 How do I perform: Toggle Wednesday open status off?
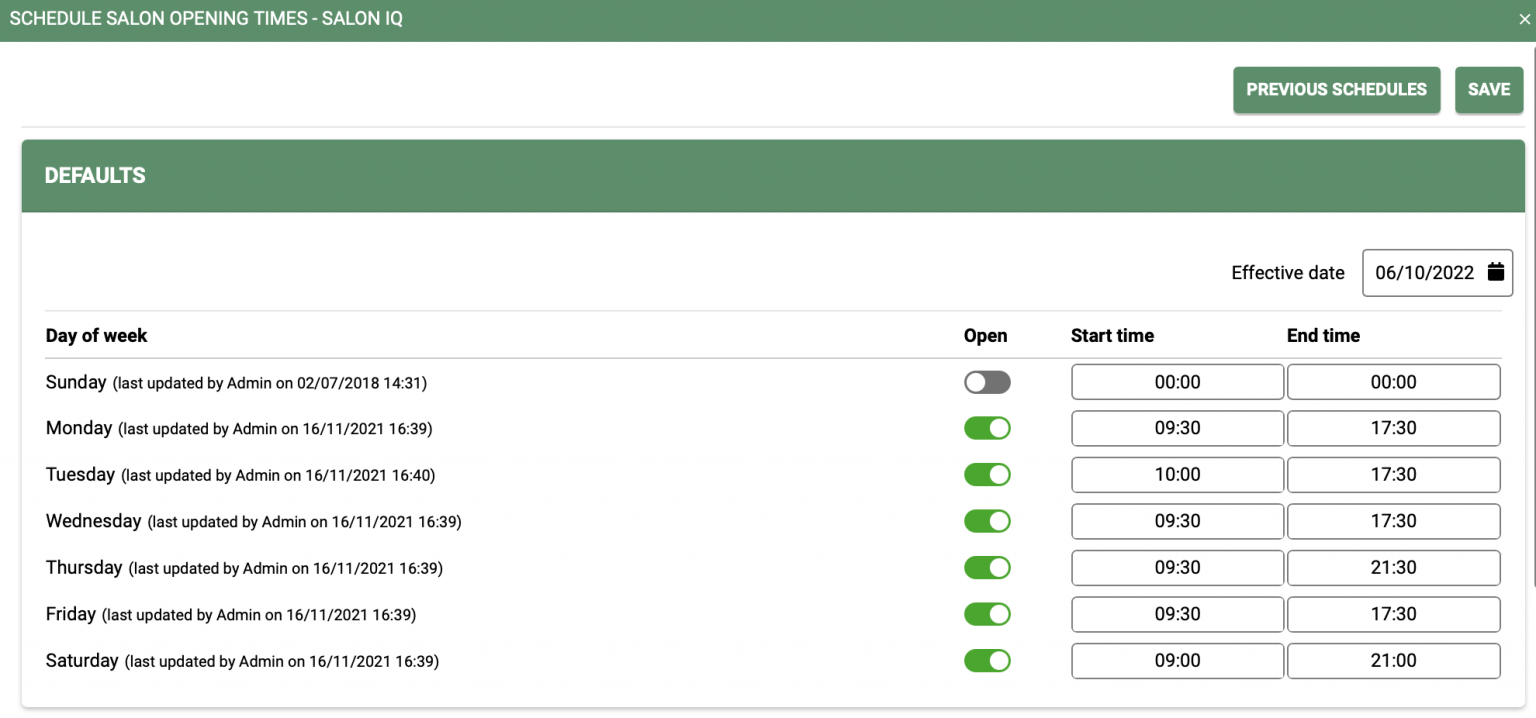click(987, 521)
